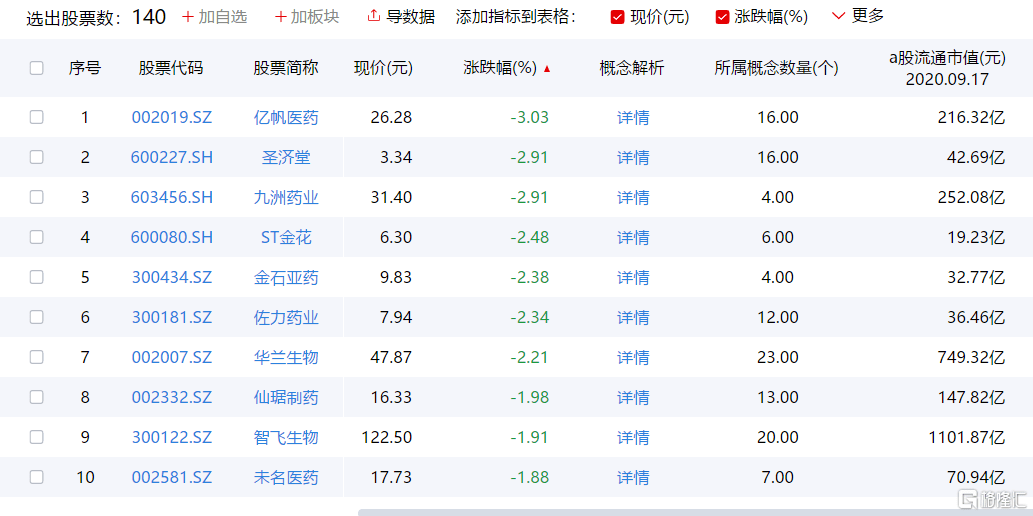Sort by 现价(元) column header
1033x516 pixels.
(x=383, y=68)
